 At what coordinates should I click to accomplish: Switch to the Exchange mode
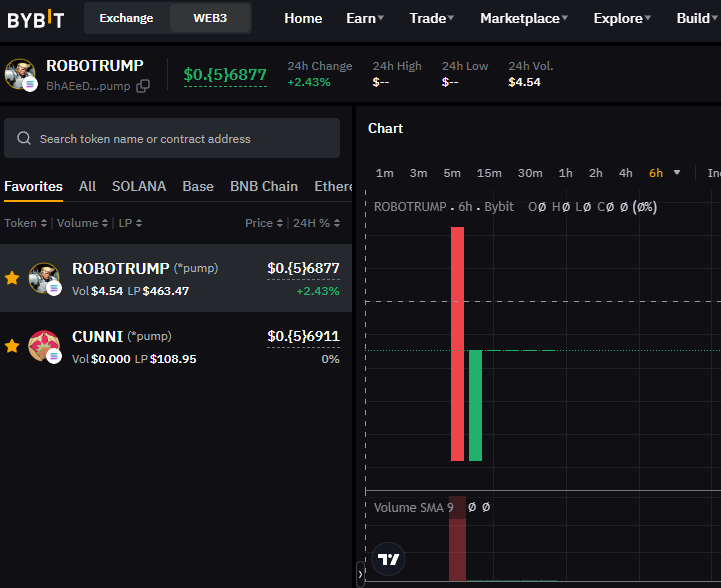coord(126,18)
